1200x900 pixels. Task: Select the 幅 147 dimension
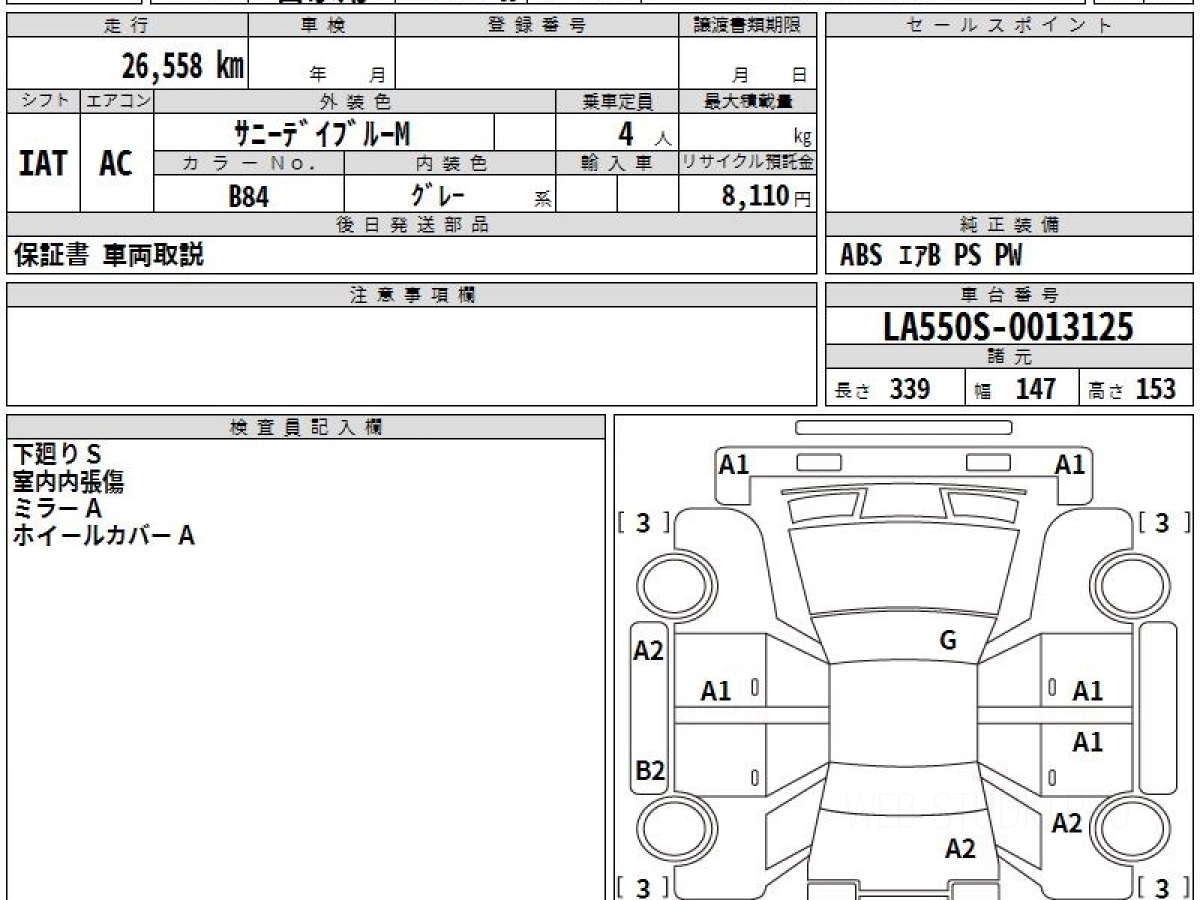tap(1015, 389)
